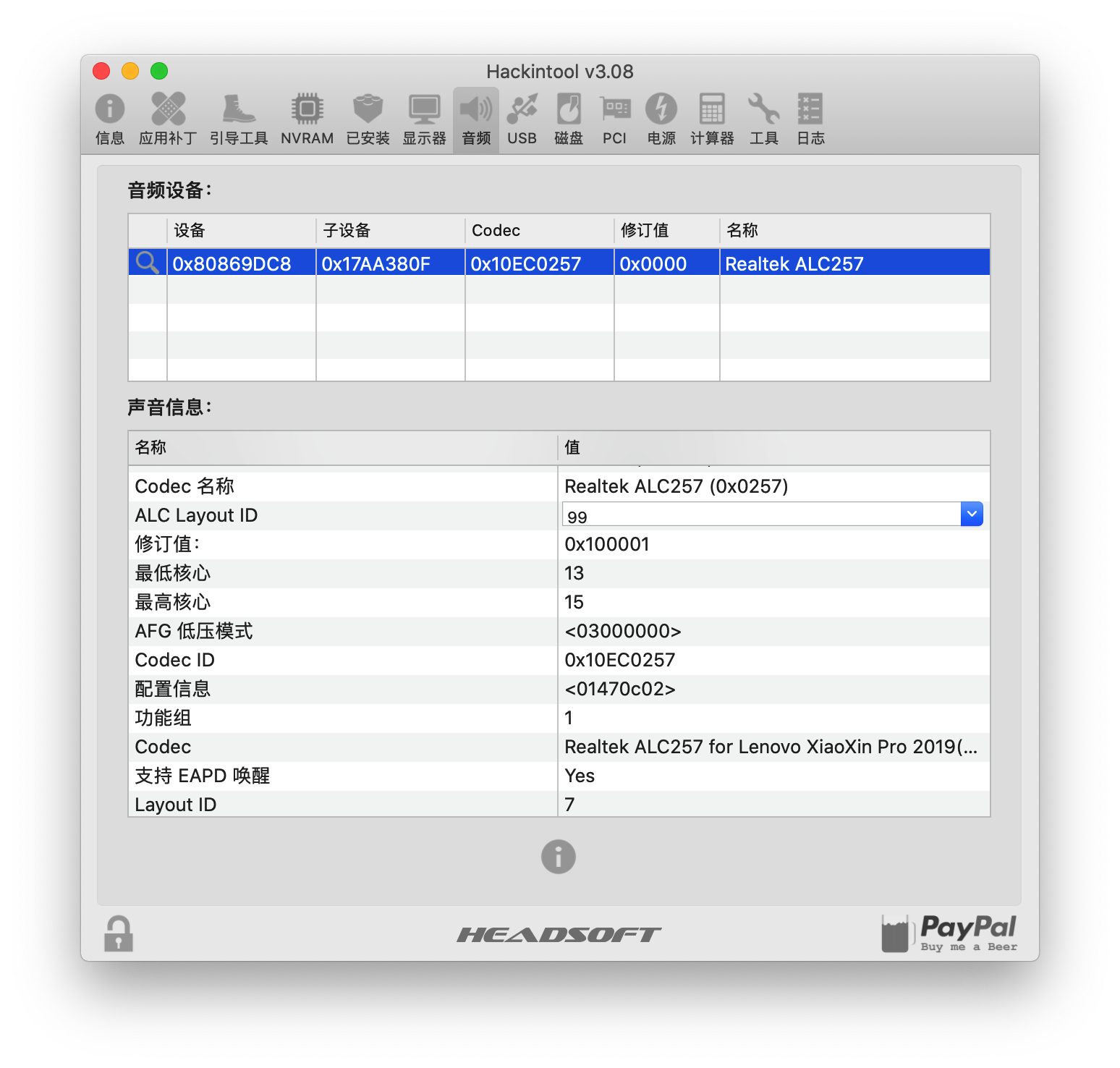Click value Realtek ALC257 (0x0257)
The height and width of the screenshot is (1068, 1120).
click(x=676, y=486)
